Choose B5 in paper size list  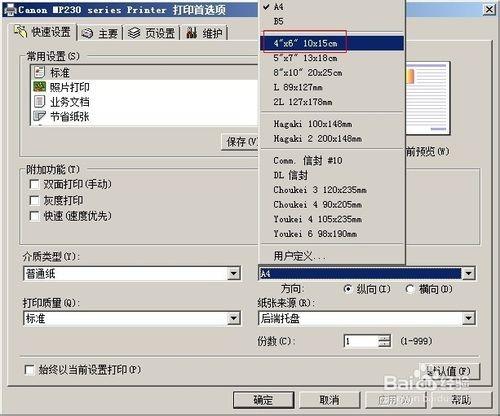[x=332, y=21]
